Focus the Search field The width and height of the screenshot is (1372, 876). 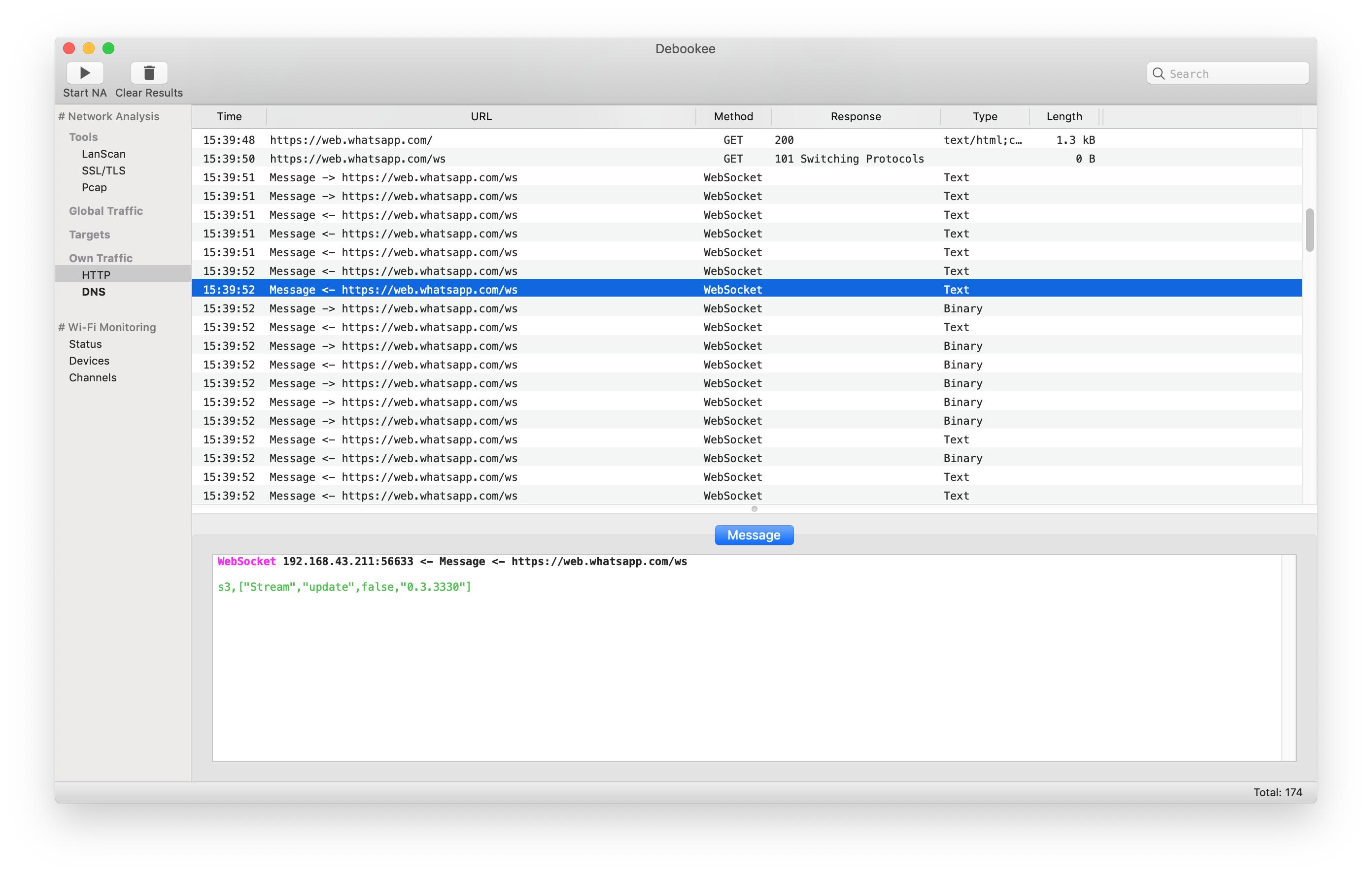1228,73
